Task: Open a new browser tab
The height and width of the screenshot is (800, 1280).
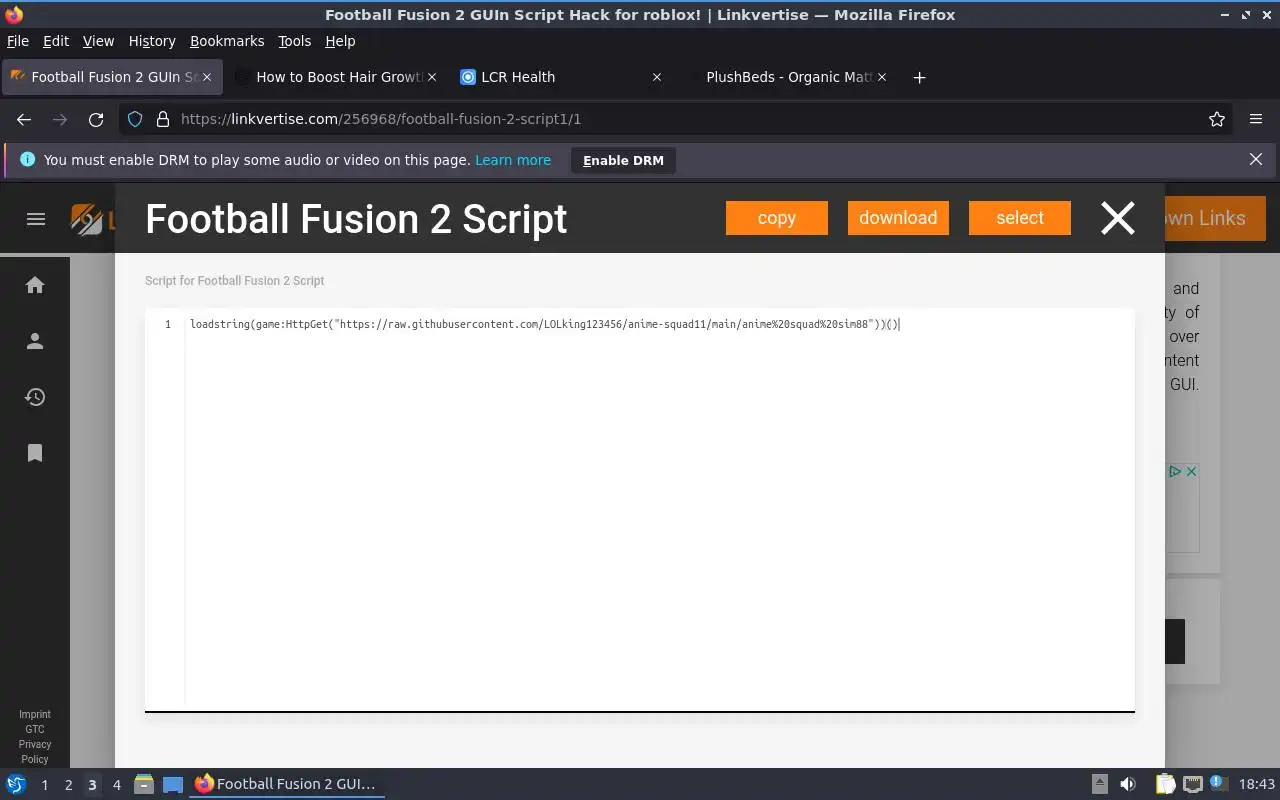Action: coord(920,77)
